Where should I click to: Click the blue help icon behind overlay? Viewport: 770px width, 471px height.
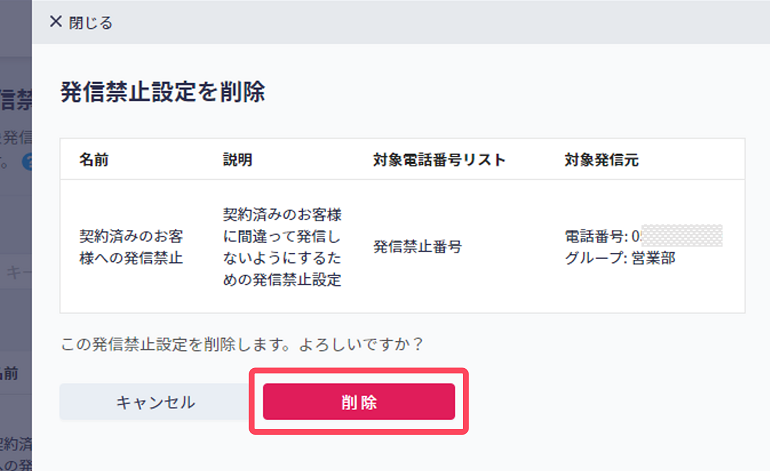click(x=28, y=162)
